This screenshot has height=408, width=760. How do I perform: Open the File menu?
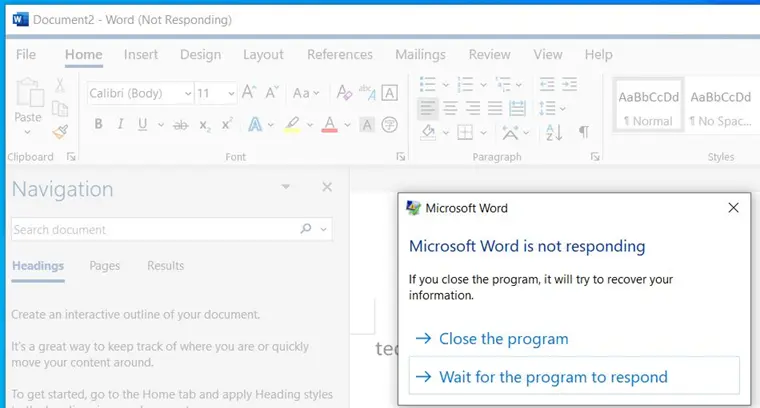pos(26,54)
